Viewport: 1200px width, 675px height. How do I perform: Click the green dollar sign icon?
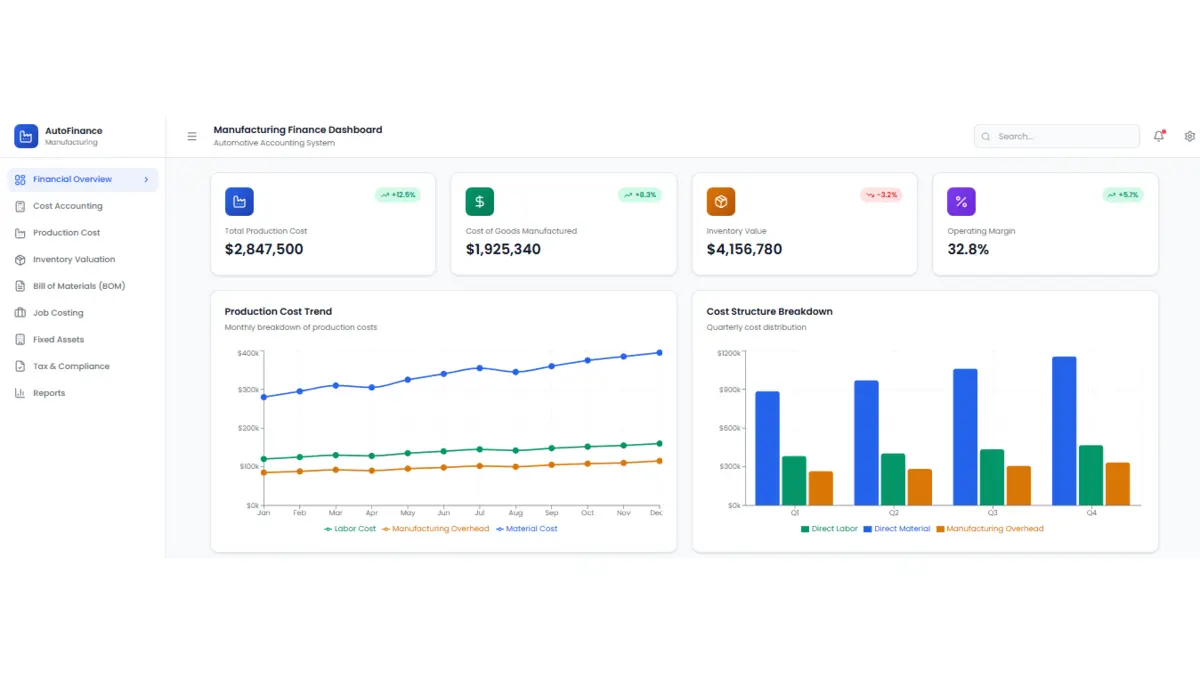click(480, 202)
